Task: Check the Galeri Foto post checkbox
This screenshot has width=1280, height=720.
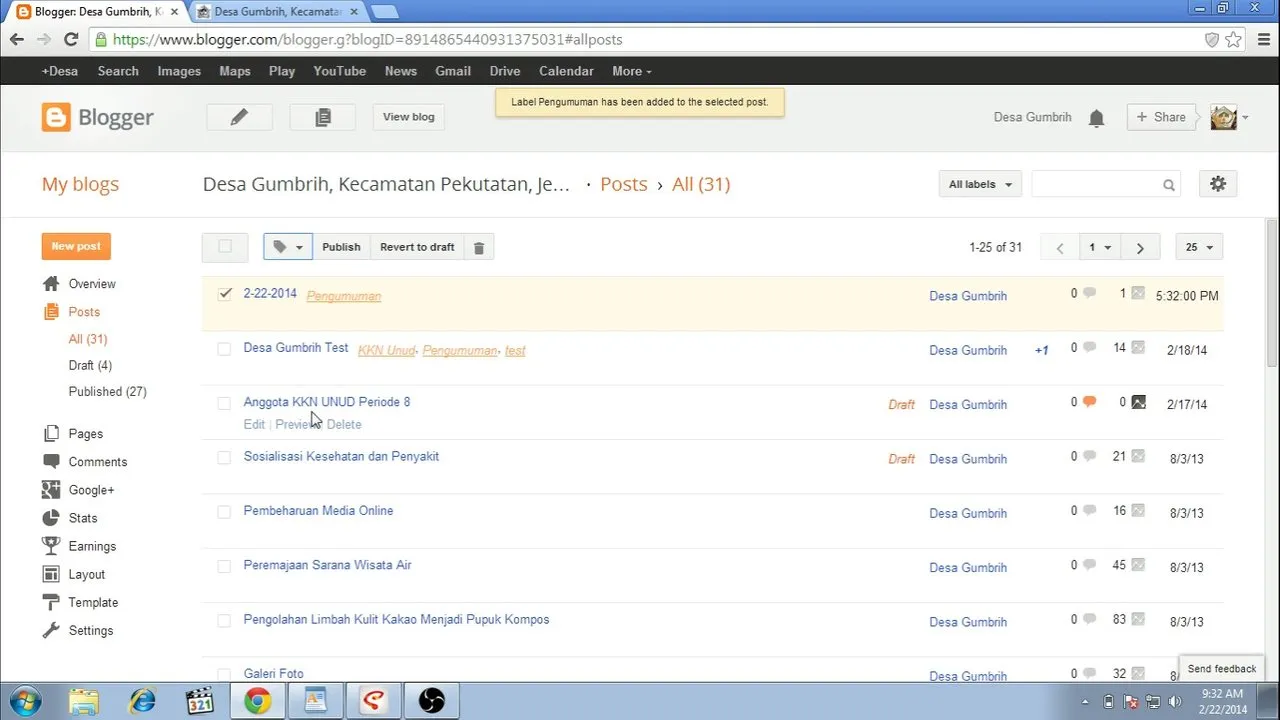Action: click(x=224, y=674)
